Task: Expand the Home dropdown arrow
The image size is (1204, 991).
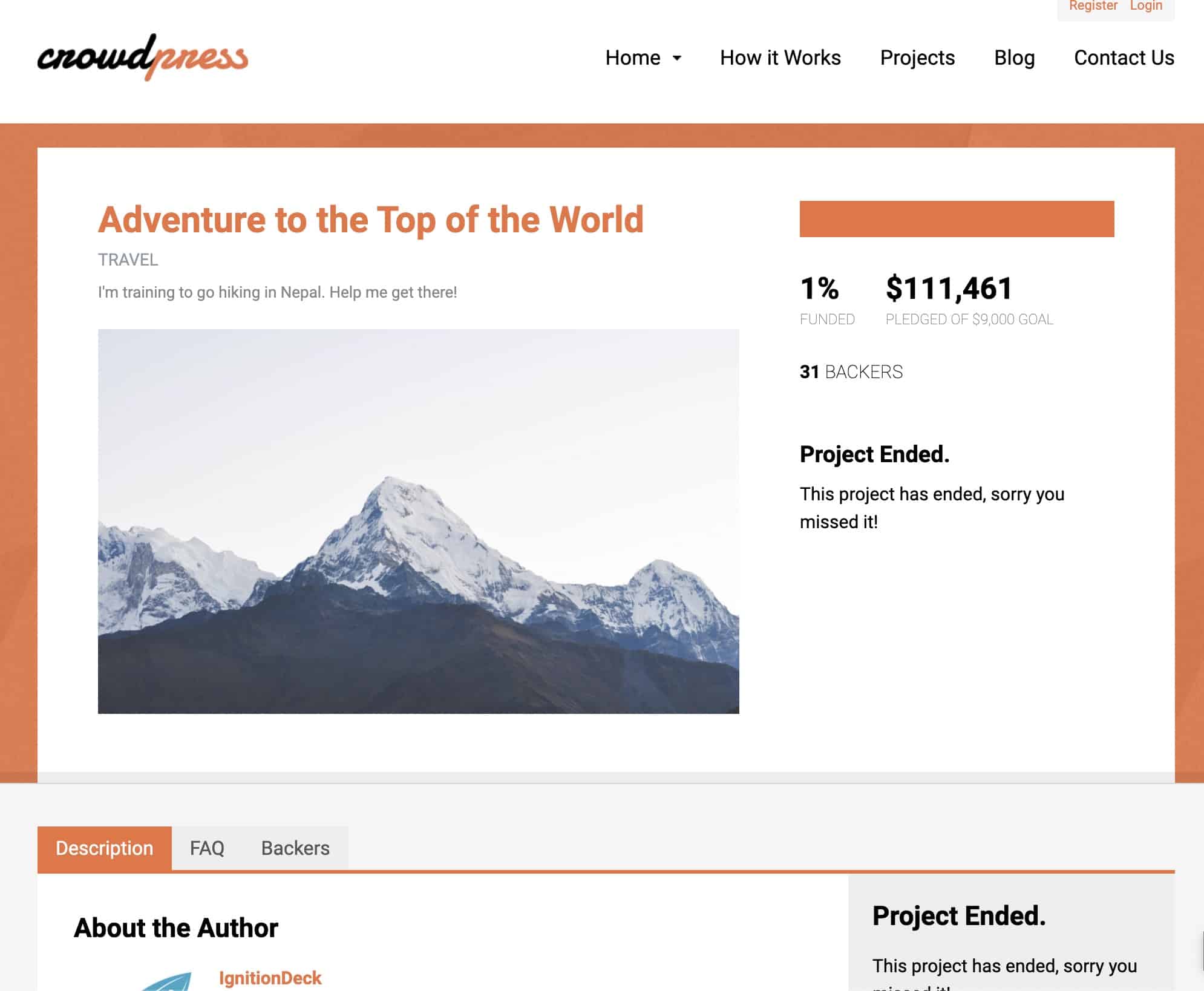Action: tap(677, 58)
